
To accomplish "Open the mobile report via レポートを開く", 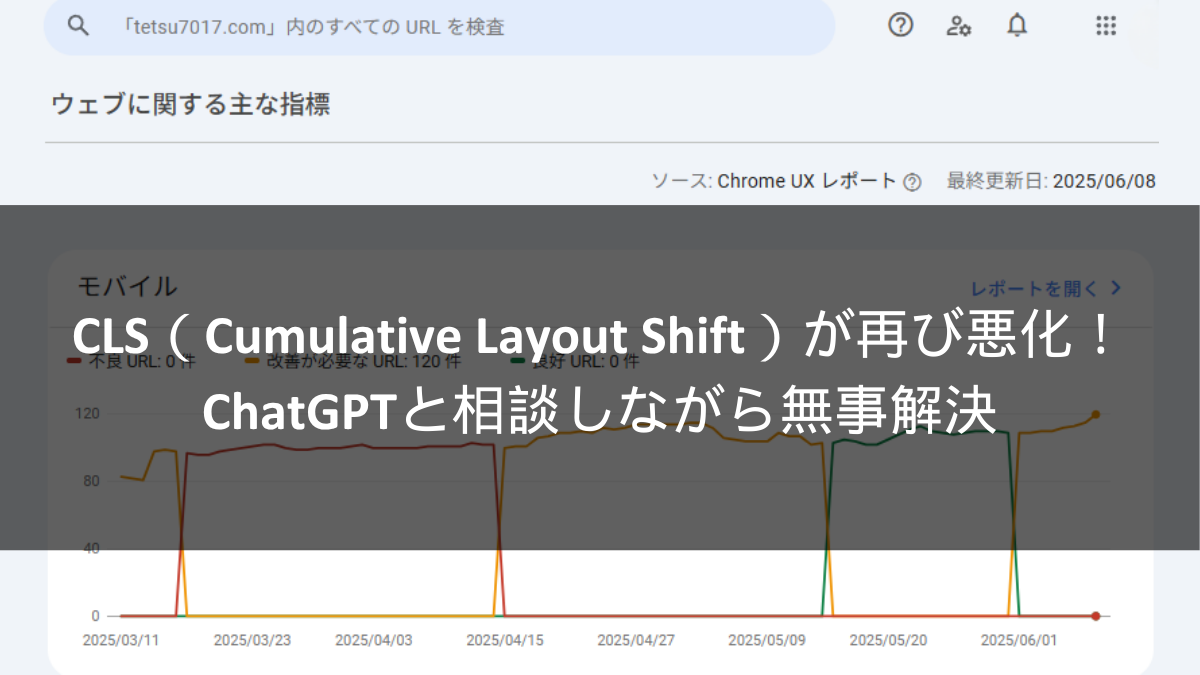I will pyautogui.click(x=1047, y=288).
